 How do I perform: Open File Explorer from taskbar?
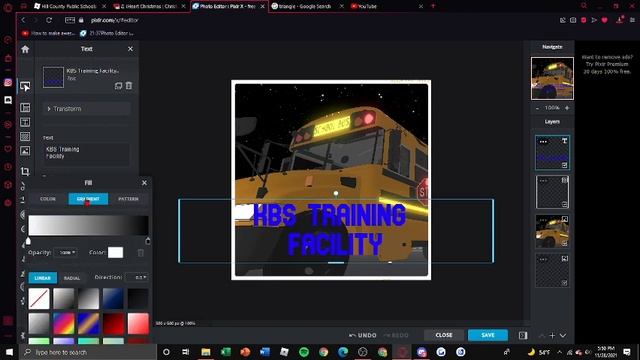coord(206,352)
